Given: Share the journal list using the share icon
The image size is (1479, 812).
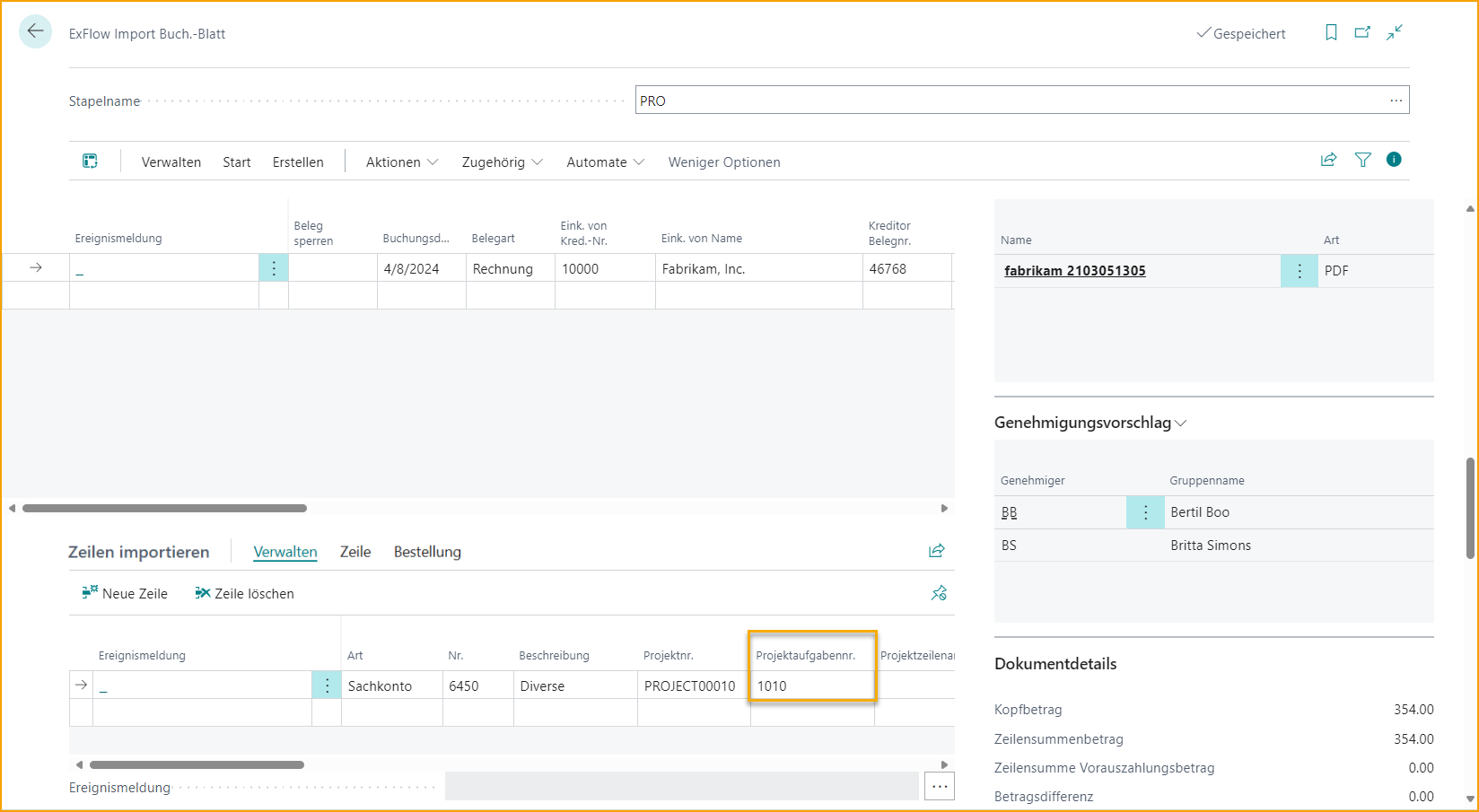Looking at the screenshot, I should coord(1329,160).
